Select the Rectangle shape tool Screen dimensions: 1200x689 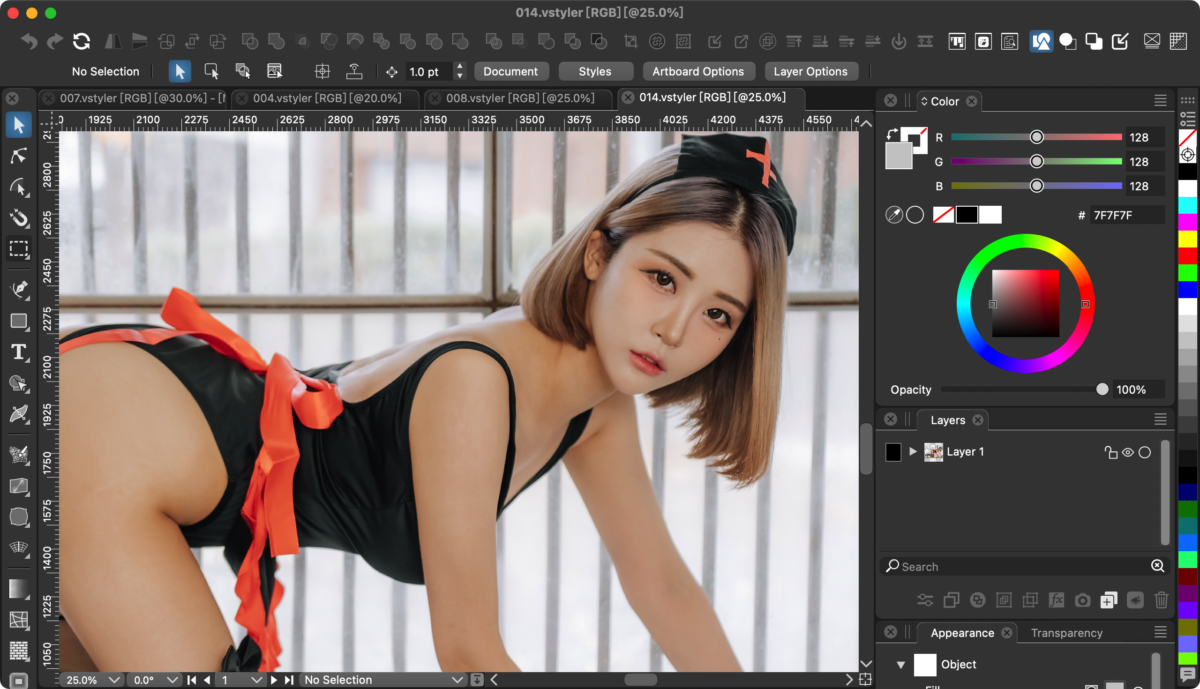pos(19,321)
